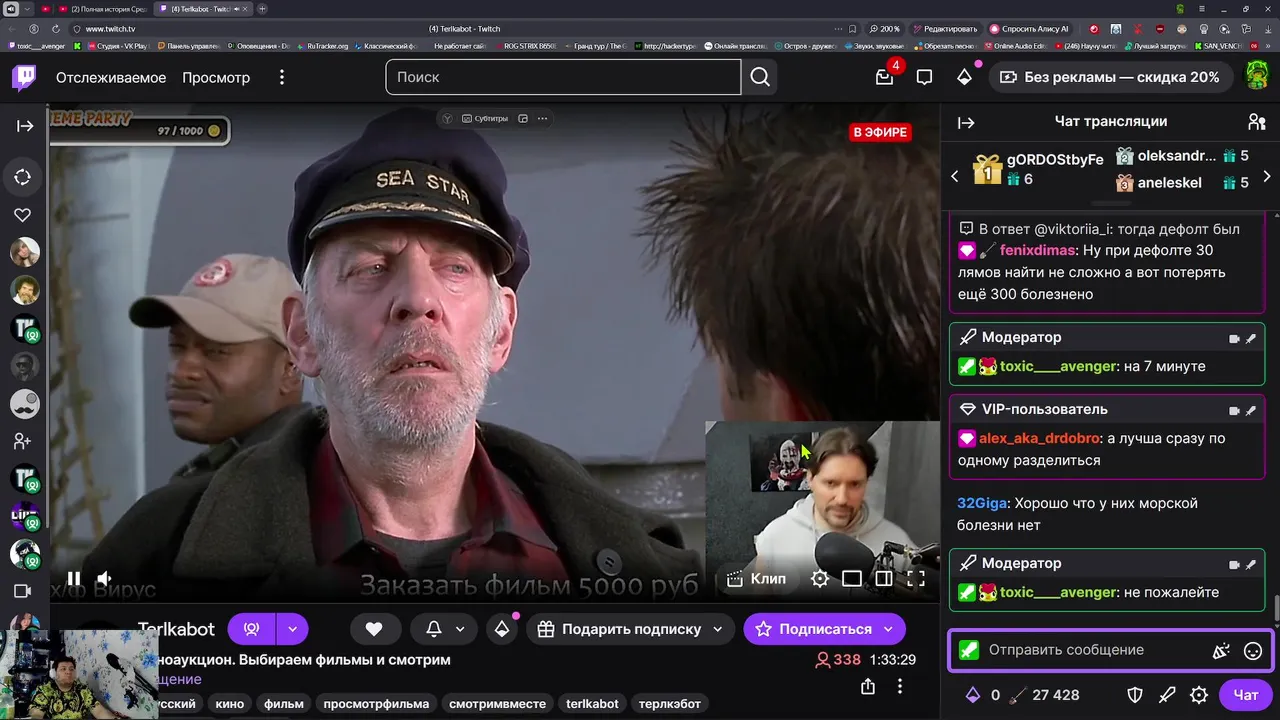Viewport: 1280px width, 720px height.
Task: Open the user avatar profile menu
Action: tap(1257, 75)
